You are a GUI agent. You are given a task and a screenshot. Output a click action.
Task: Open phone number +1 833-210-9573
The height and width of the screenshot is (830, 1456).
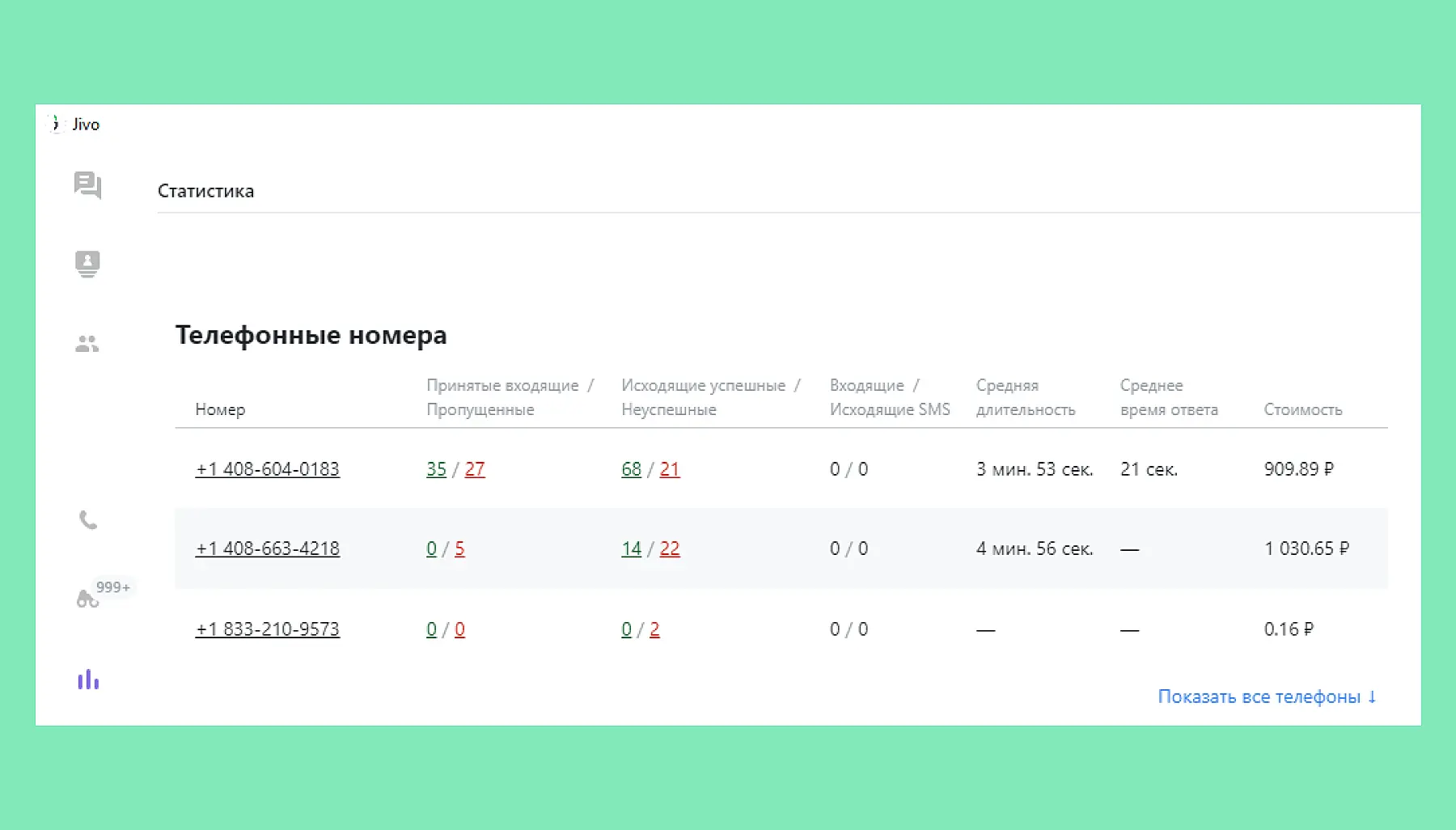pos(267,629)
